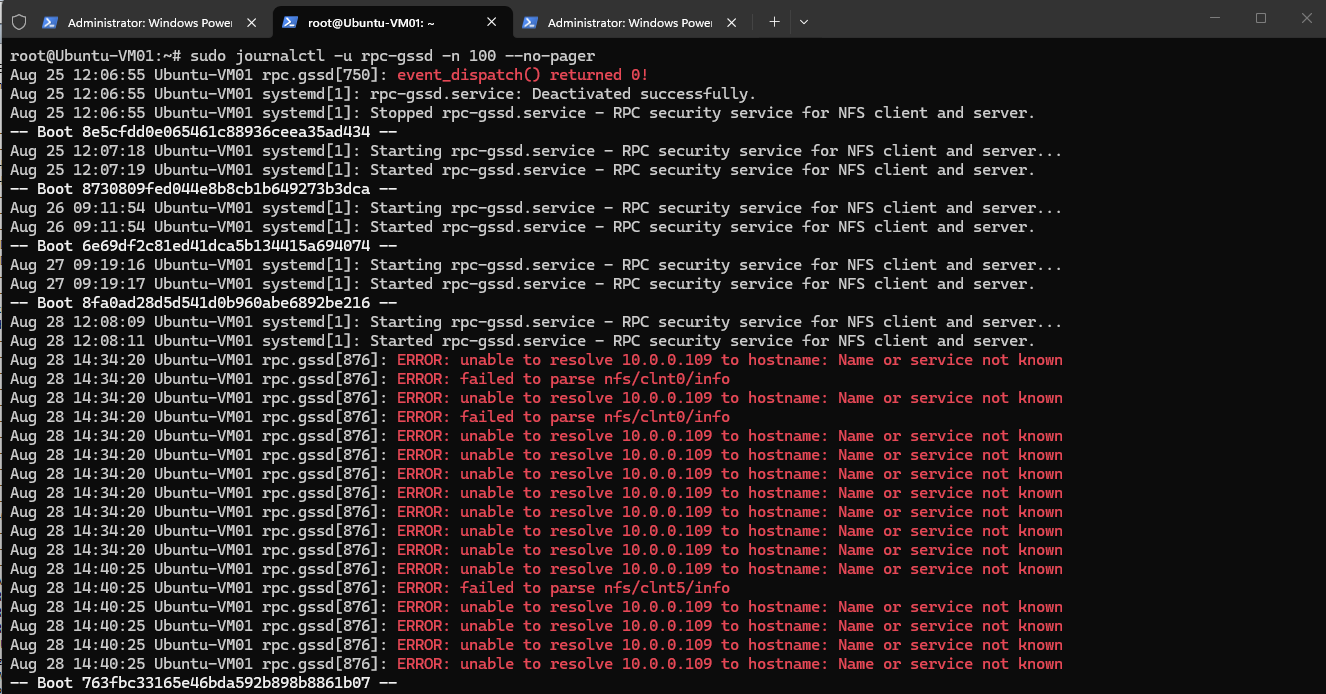Expand the new tab profile dropdown chevron
This screenshot has height=694, width=1326.
804,21
